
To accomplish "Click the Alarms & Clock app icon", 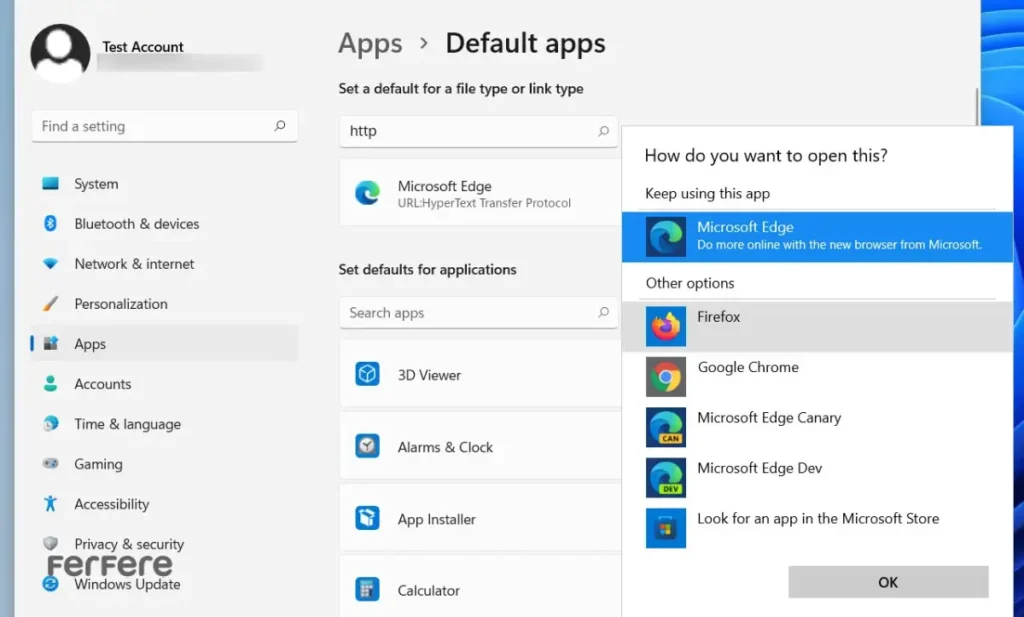I will click(368, 447).
